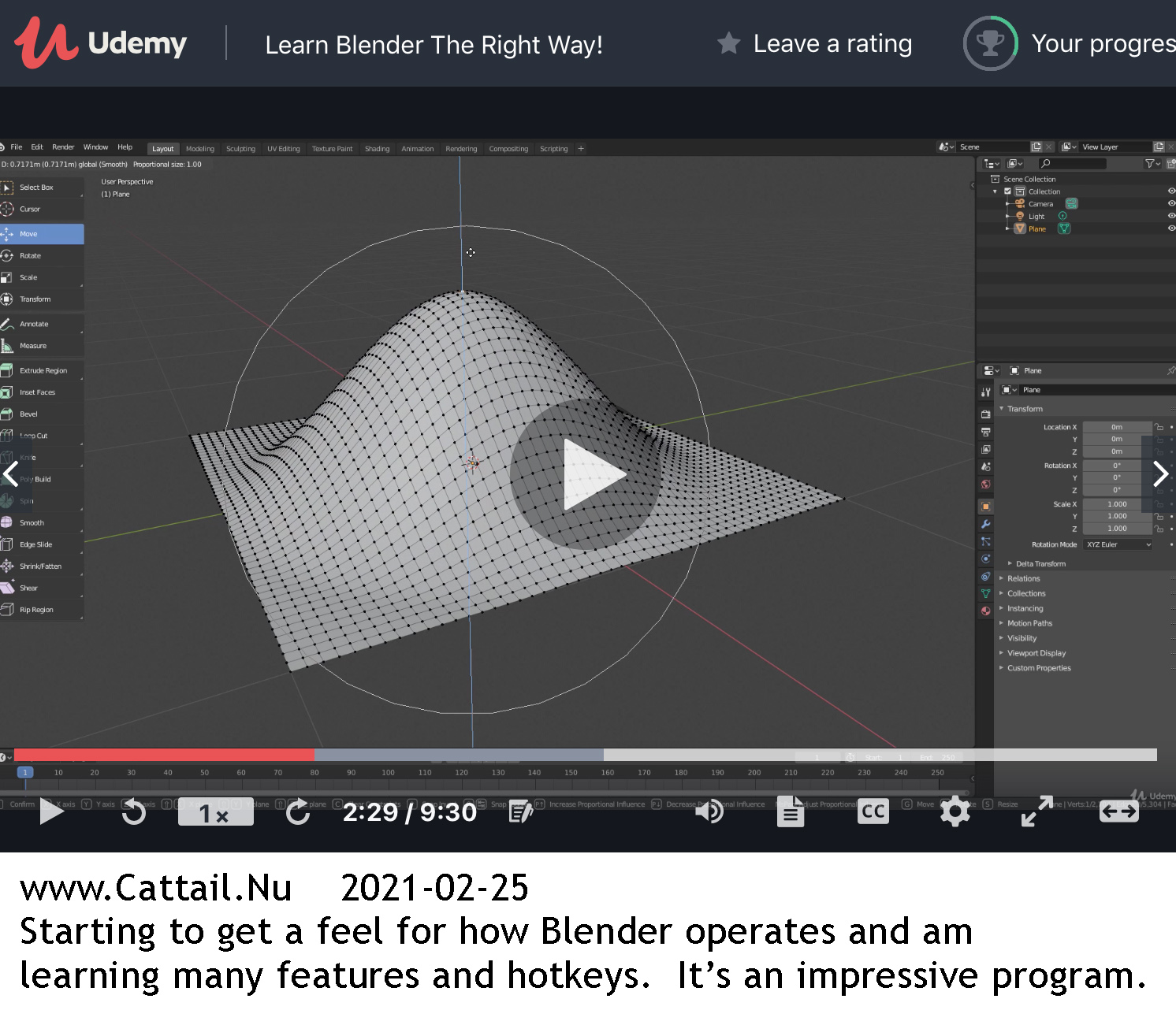This screenshot has height=1010, width=1176.
Task: Add a note at current time
Action: [521, 811]
